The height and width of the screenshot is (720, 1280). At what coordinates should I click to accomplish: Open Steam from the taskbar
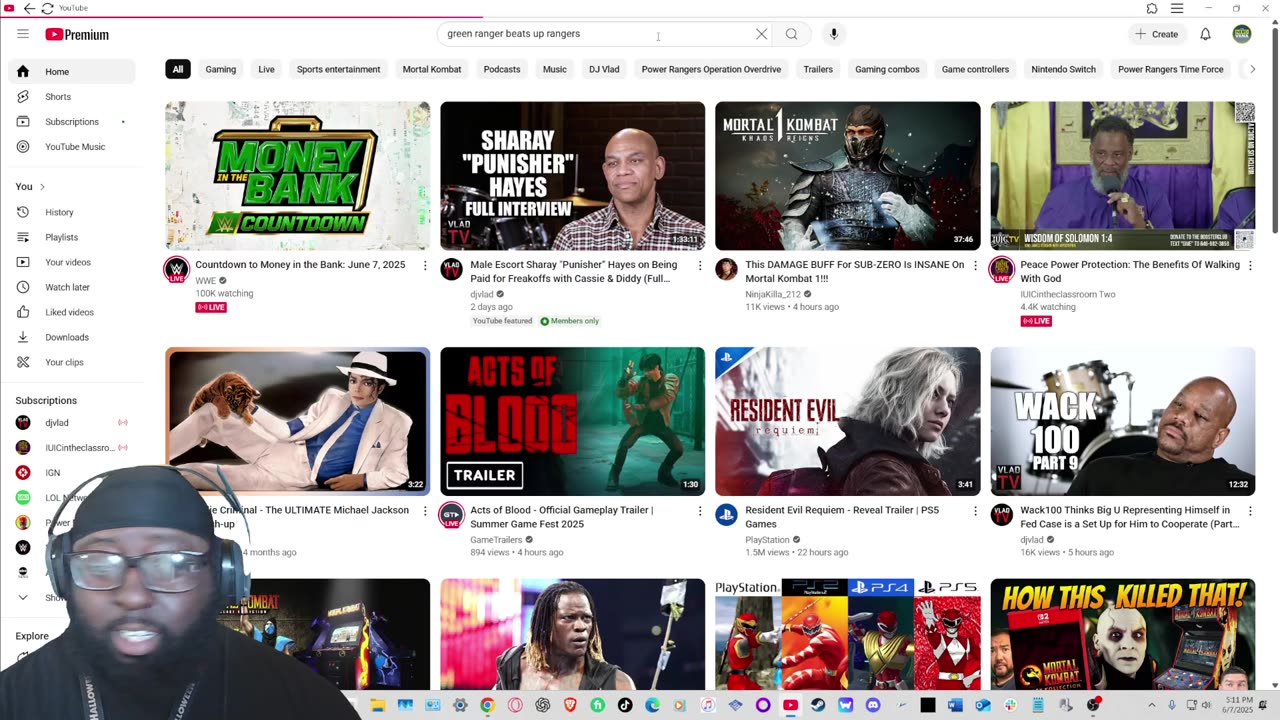[818, 705]
